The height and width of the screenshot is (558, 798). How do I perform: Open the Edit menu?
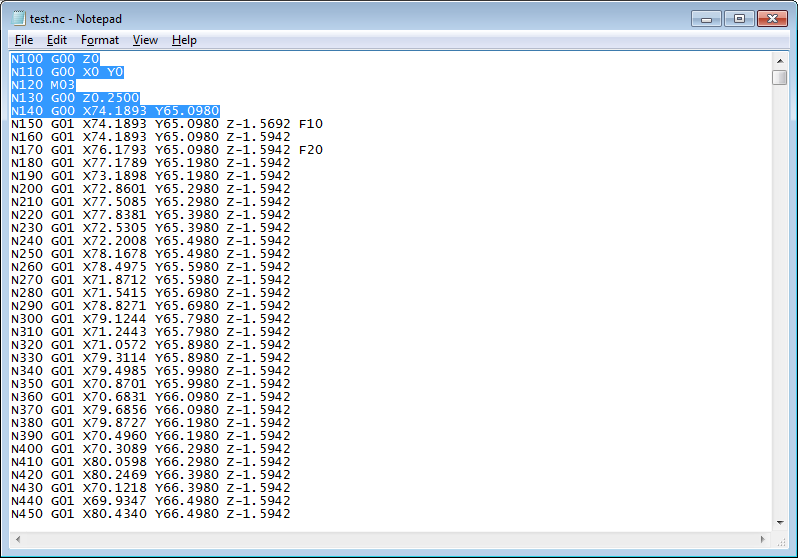[56, 40]
